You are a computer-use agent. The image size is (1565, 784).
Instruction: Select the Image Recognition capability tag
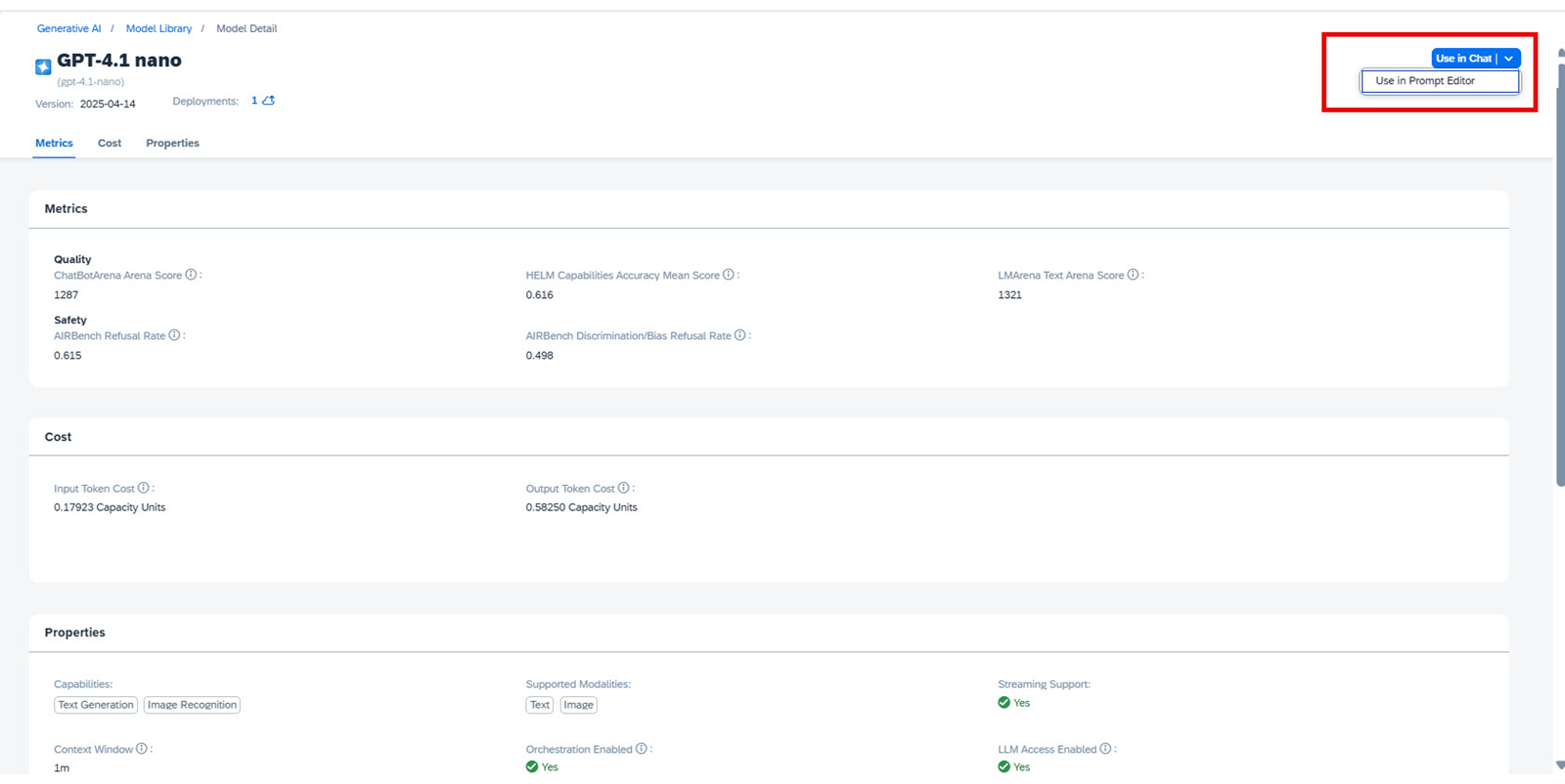(x=192, y=705)
